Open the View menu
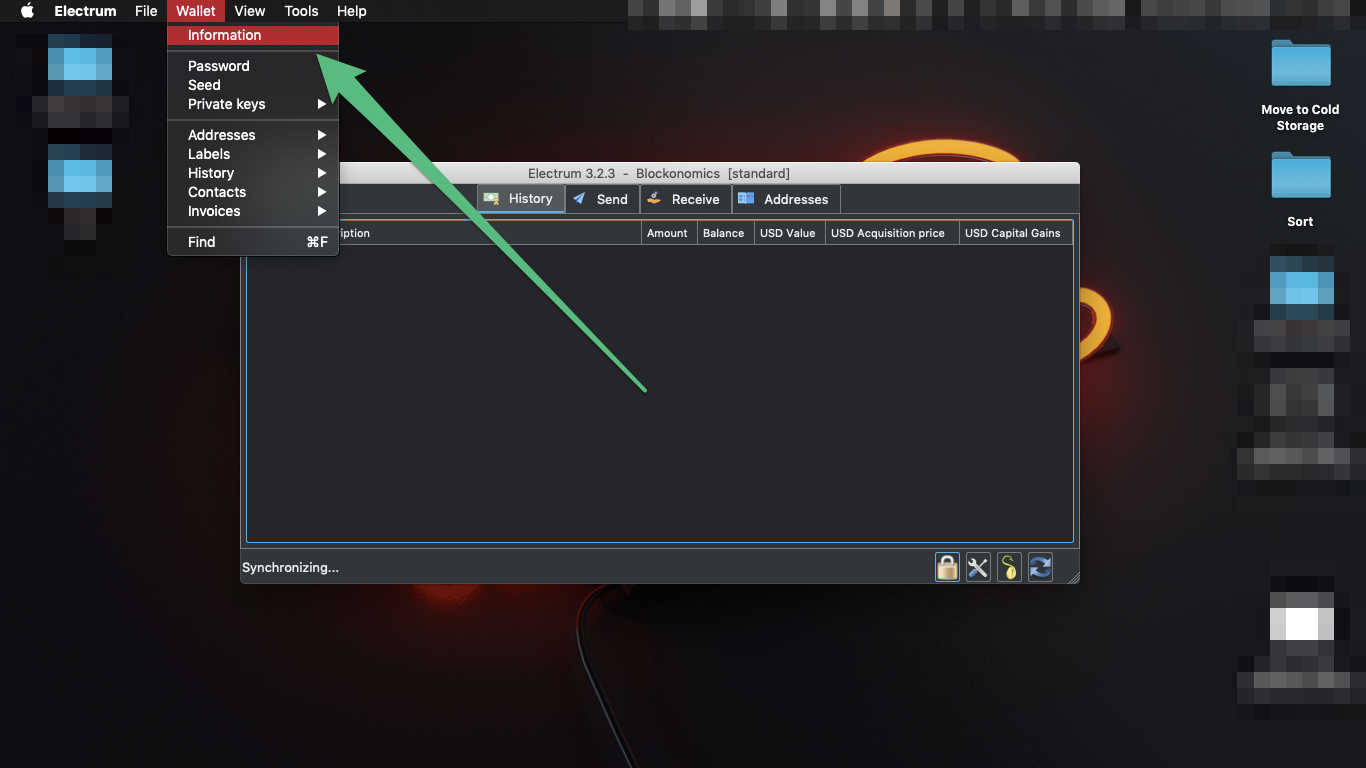The image size is (1366, 768). pos(250,11)
